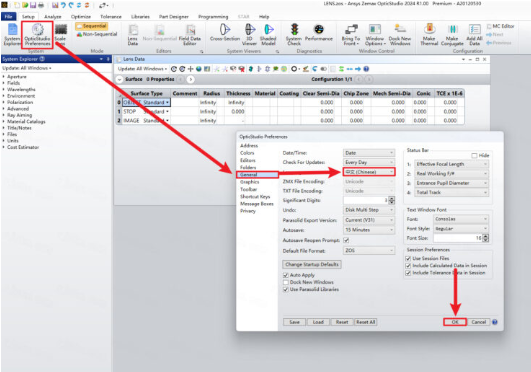Select Sequential mode
This screenshot has height=372, width=531.
coord(91,26)
